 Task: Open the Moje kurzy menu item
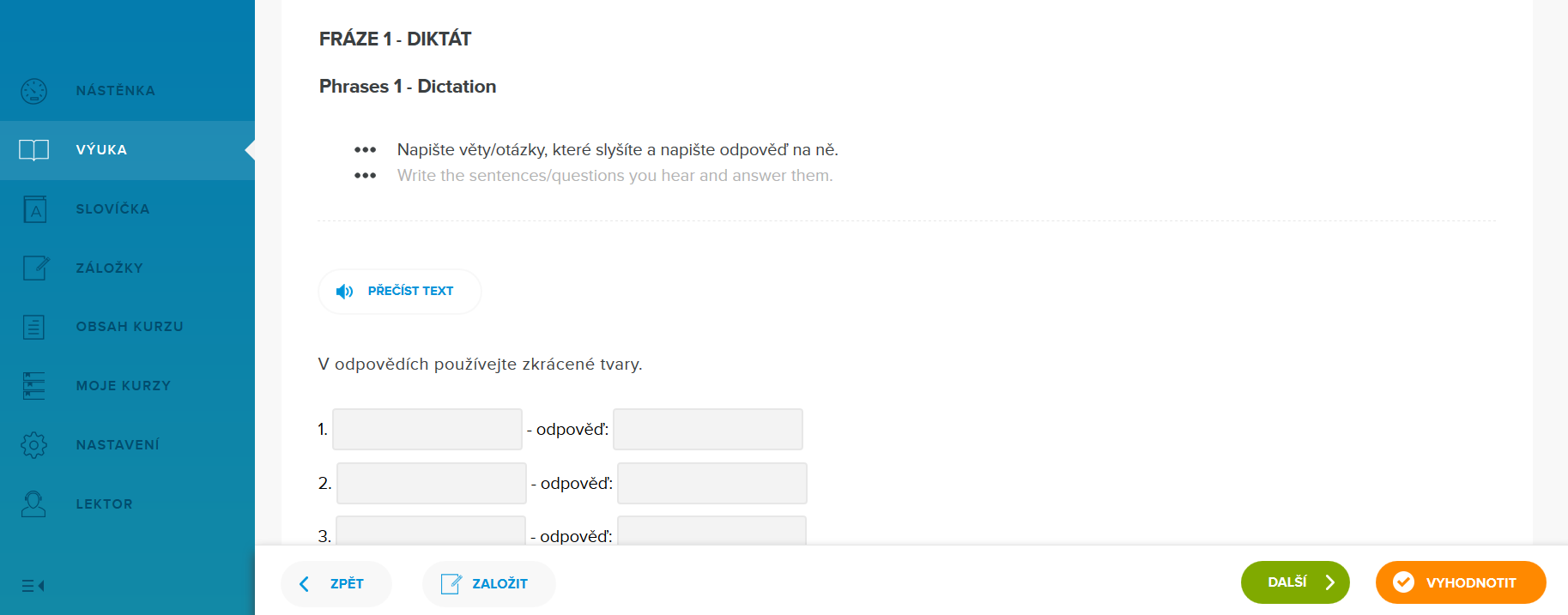124,386
